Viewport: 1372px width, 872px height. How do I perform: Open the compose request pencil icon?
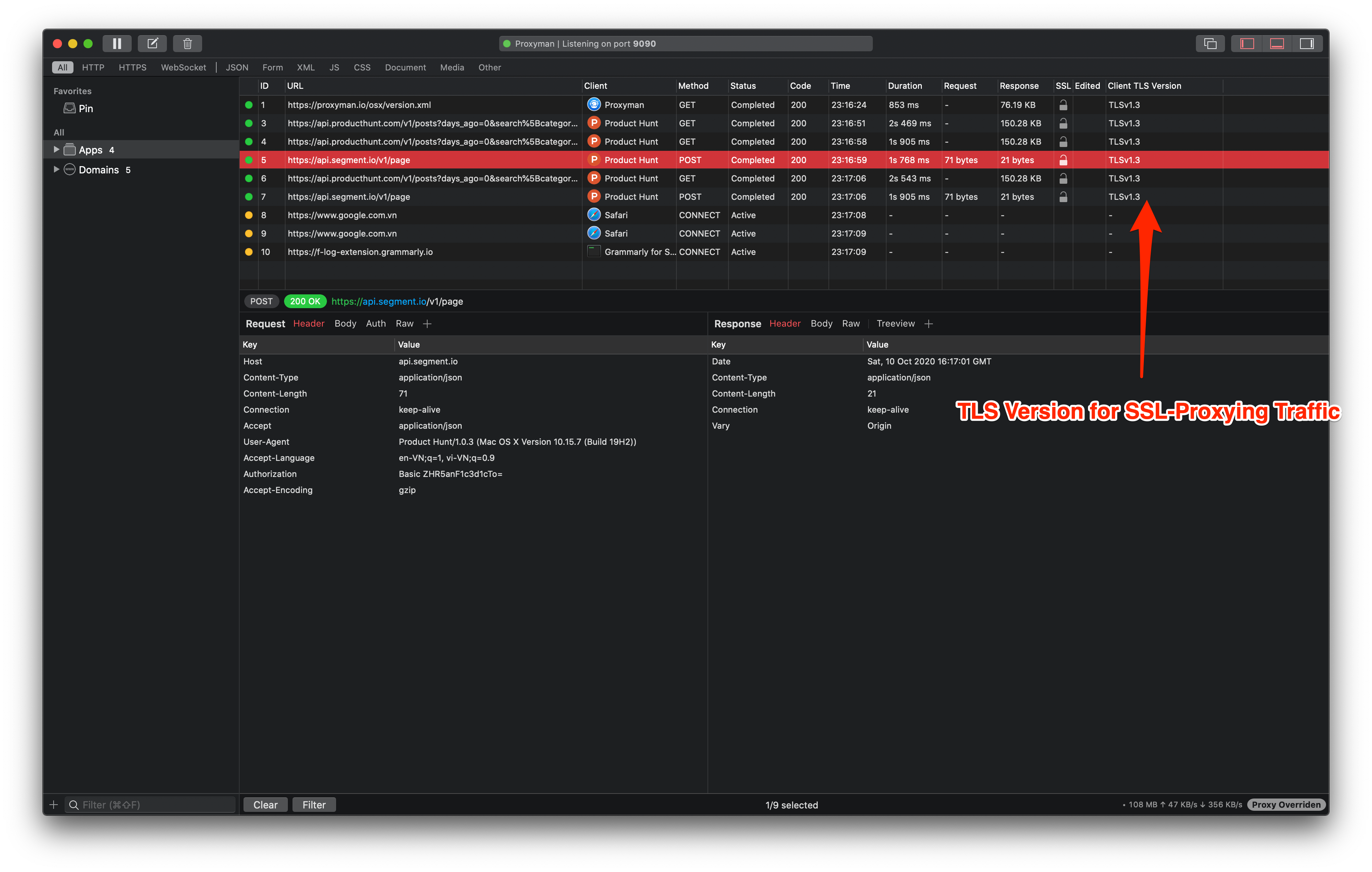(152, 43)
